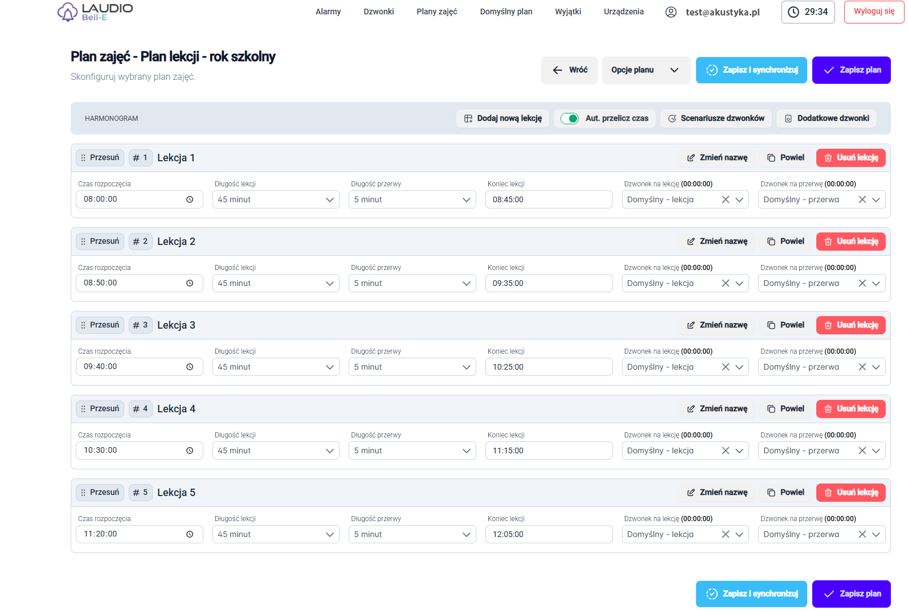Go to the Wyjątki menu section

tap(567, 12)
